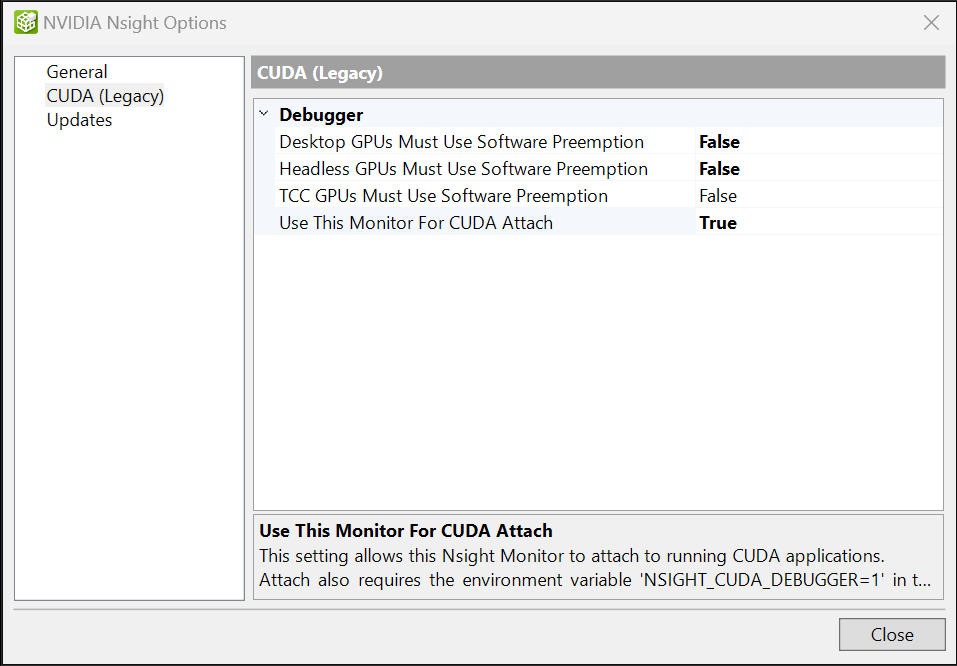Open the False value for TCC GPUs setting
The height and width of the screenshot is (666, 957).
(819, 195)
